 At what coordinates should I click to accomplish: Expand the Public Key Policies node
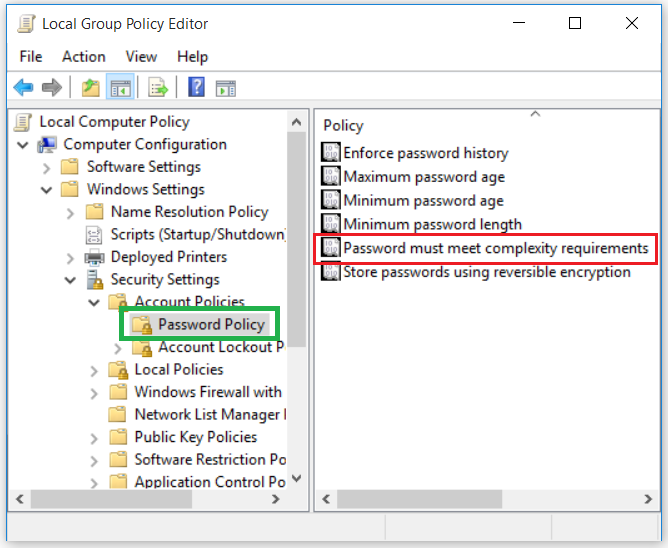(94, 438)
